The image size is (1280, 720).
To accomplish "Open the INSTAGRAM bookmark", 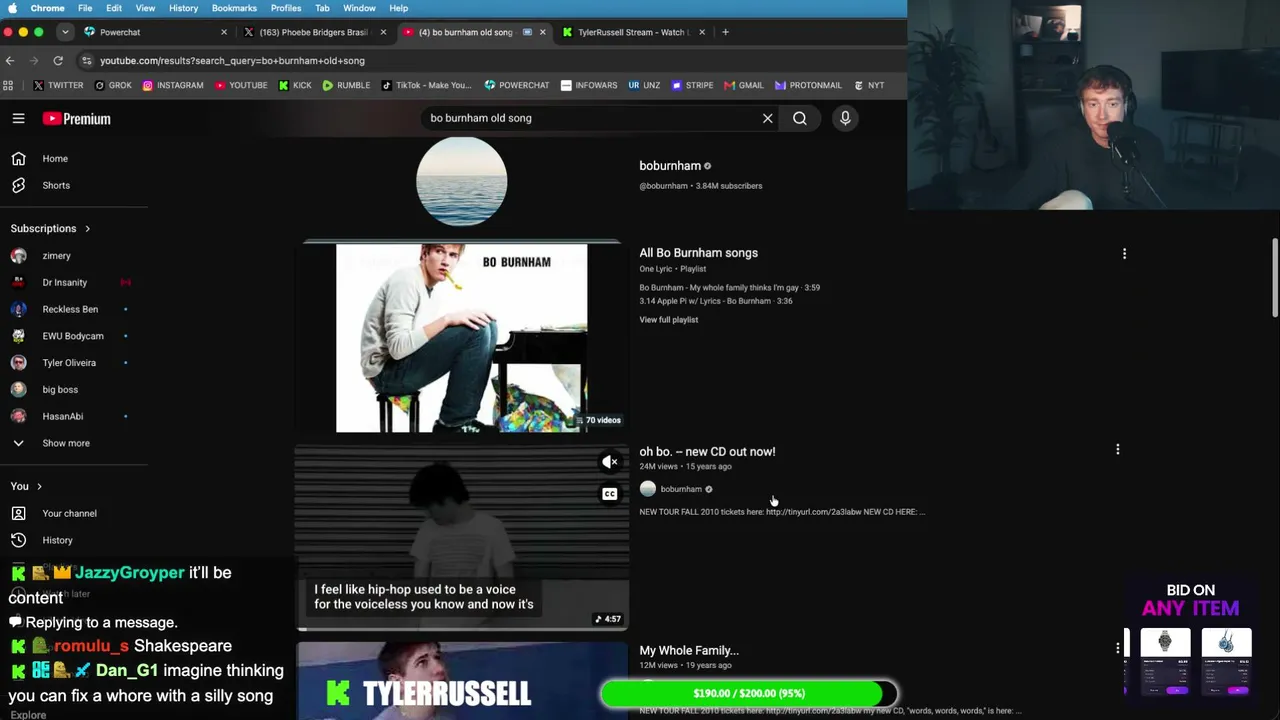I will point(173,85).
